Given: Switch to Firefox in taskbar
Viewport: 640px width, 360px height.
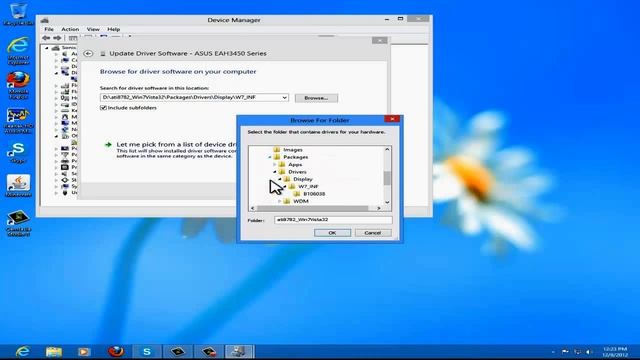Looking at the screenshot, I should click(x=116, y=351).
